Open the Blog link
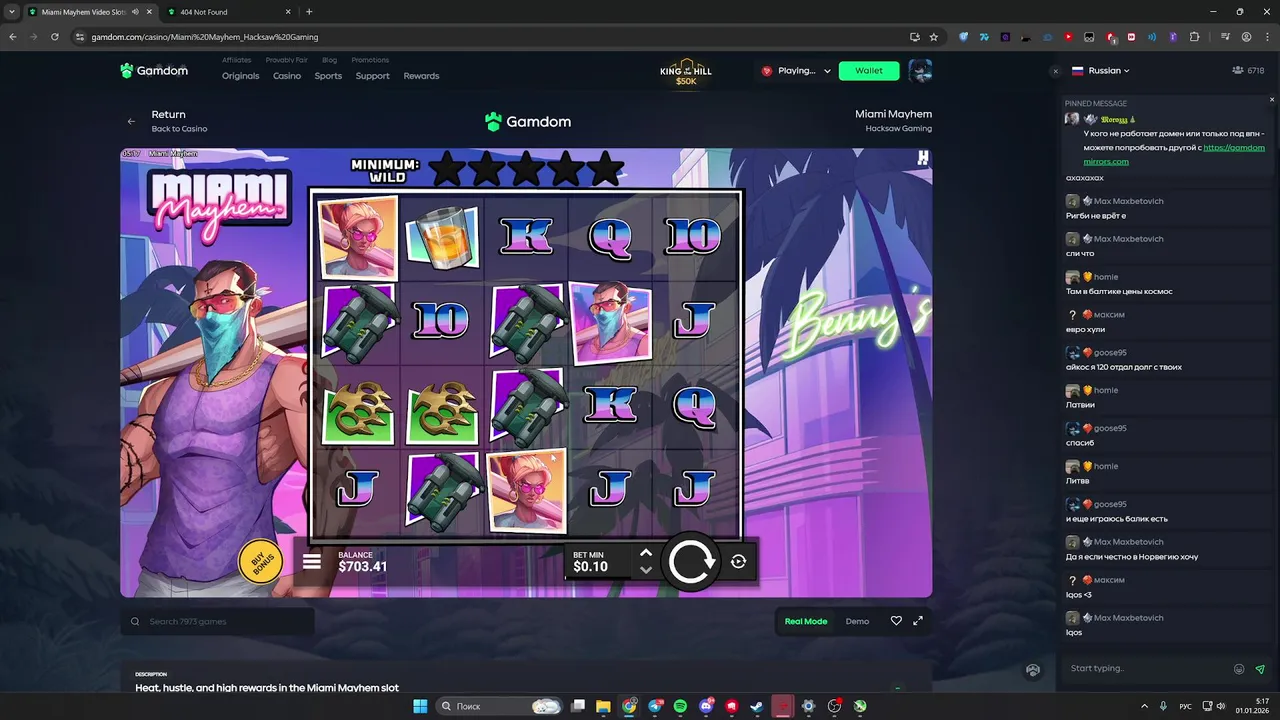The width and height of the screenshot is (1280, 720). [x=330, y=60]
